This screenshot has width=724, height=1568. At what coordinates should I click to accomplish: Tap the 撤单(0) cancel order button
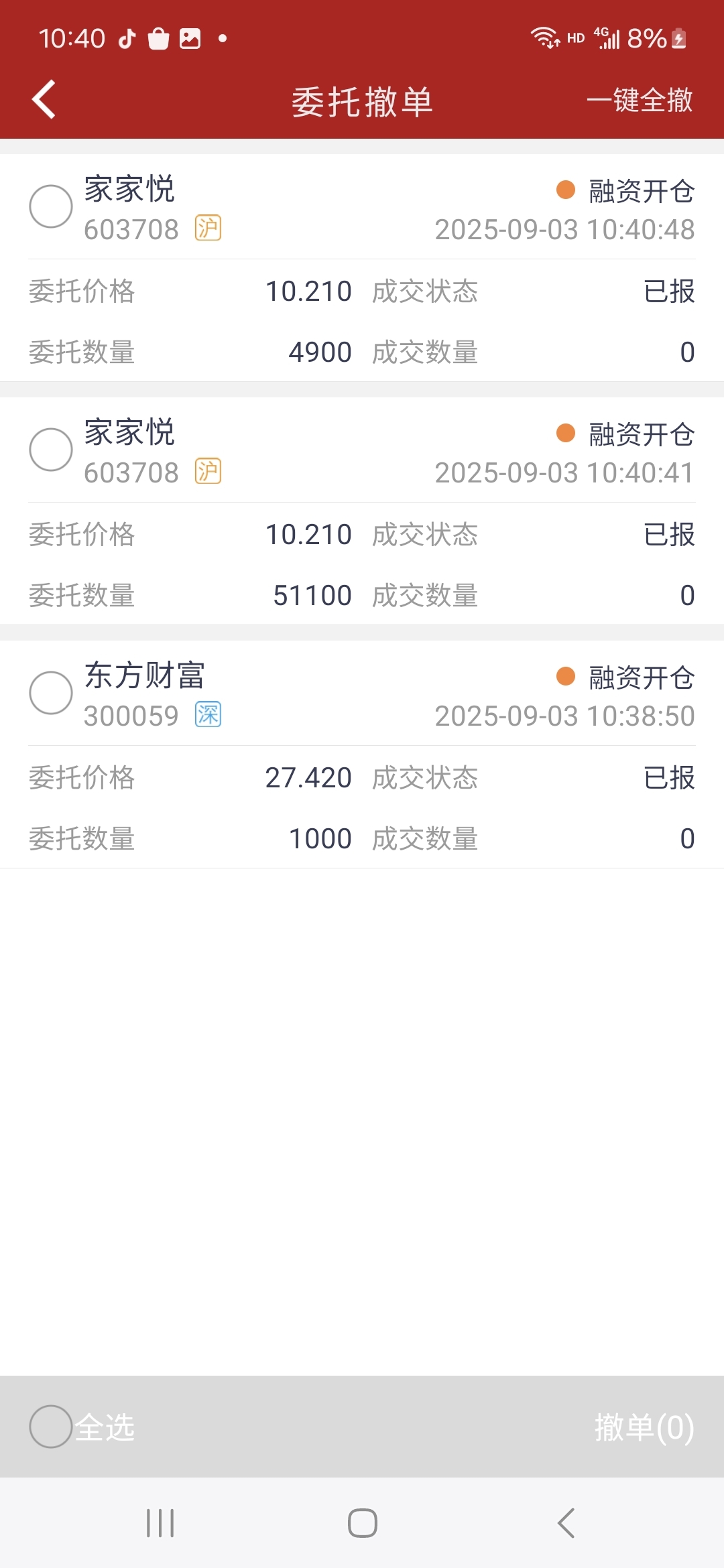[x=644, y=1427]
